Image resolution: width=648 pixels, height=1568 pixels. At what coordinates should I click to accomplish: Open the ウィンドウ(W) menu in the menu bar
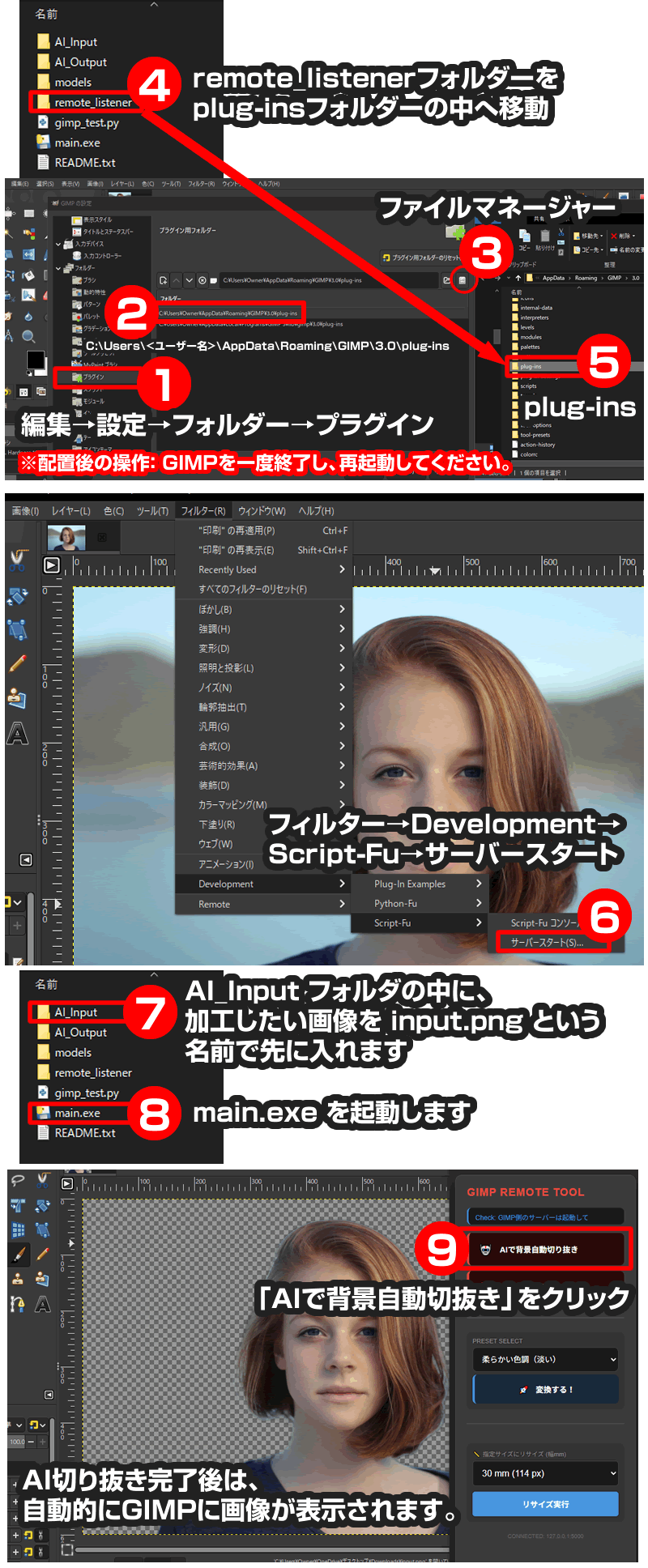click(262, 511)
